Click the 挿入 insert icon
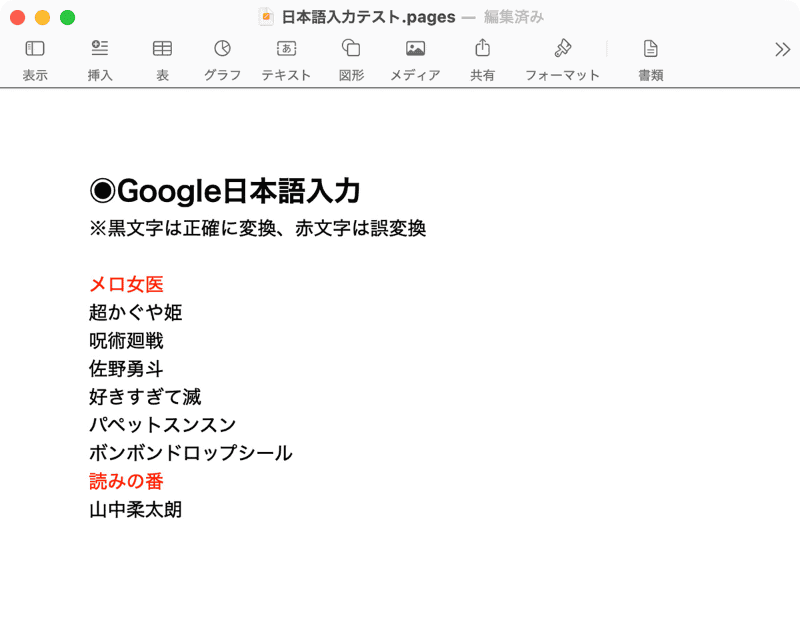The height and width of the screenshot is (624, 800). click(99, 48)
